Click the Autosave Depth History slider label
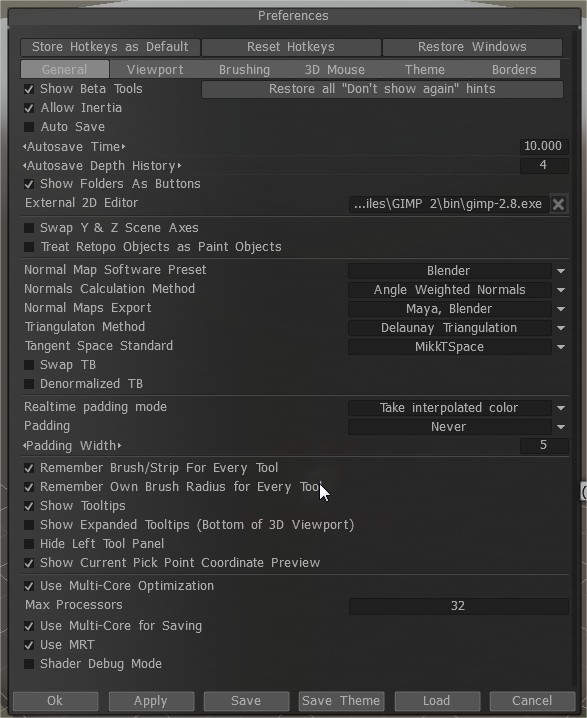The image size is (587, 718). point(102,166)
